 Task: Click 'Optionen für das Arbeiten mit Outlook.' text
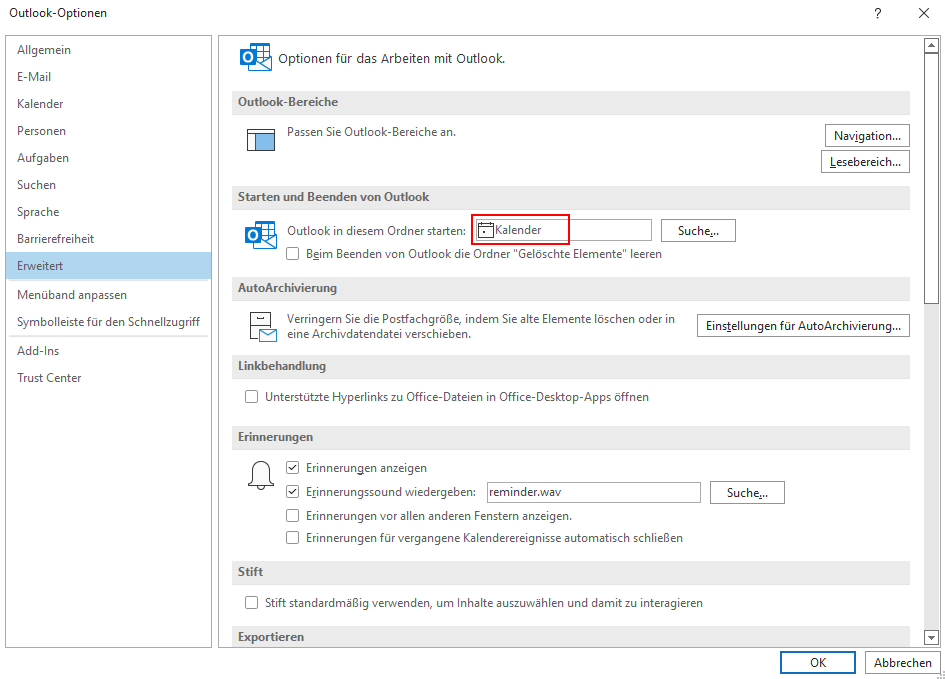click(x=392, y=58)
